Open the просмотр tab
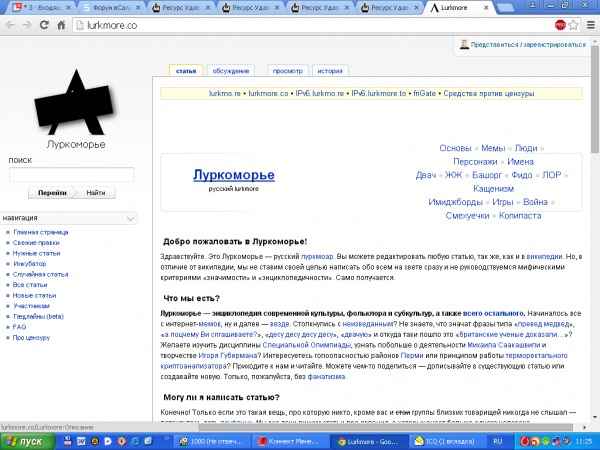600x450 pixels. pyautogui.click(x=288, y=71)
